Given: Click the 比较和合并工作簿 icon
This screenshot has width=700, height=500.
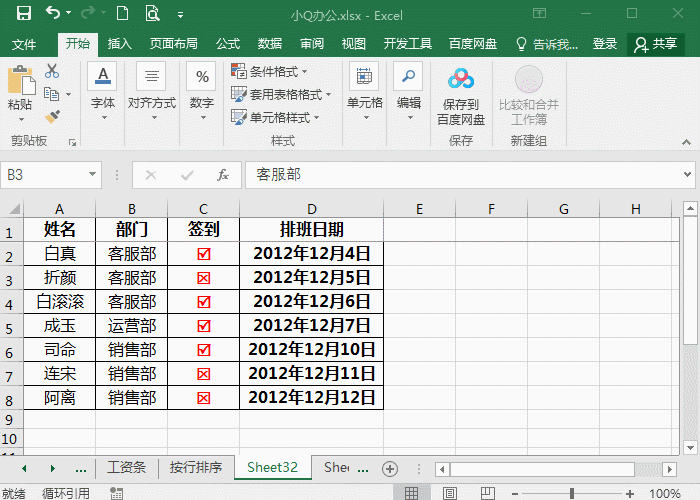Looking at the screenshot, I should (529, 79).
